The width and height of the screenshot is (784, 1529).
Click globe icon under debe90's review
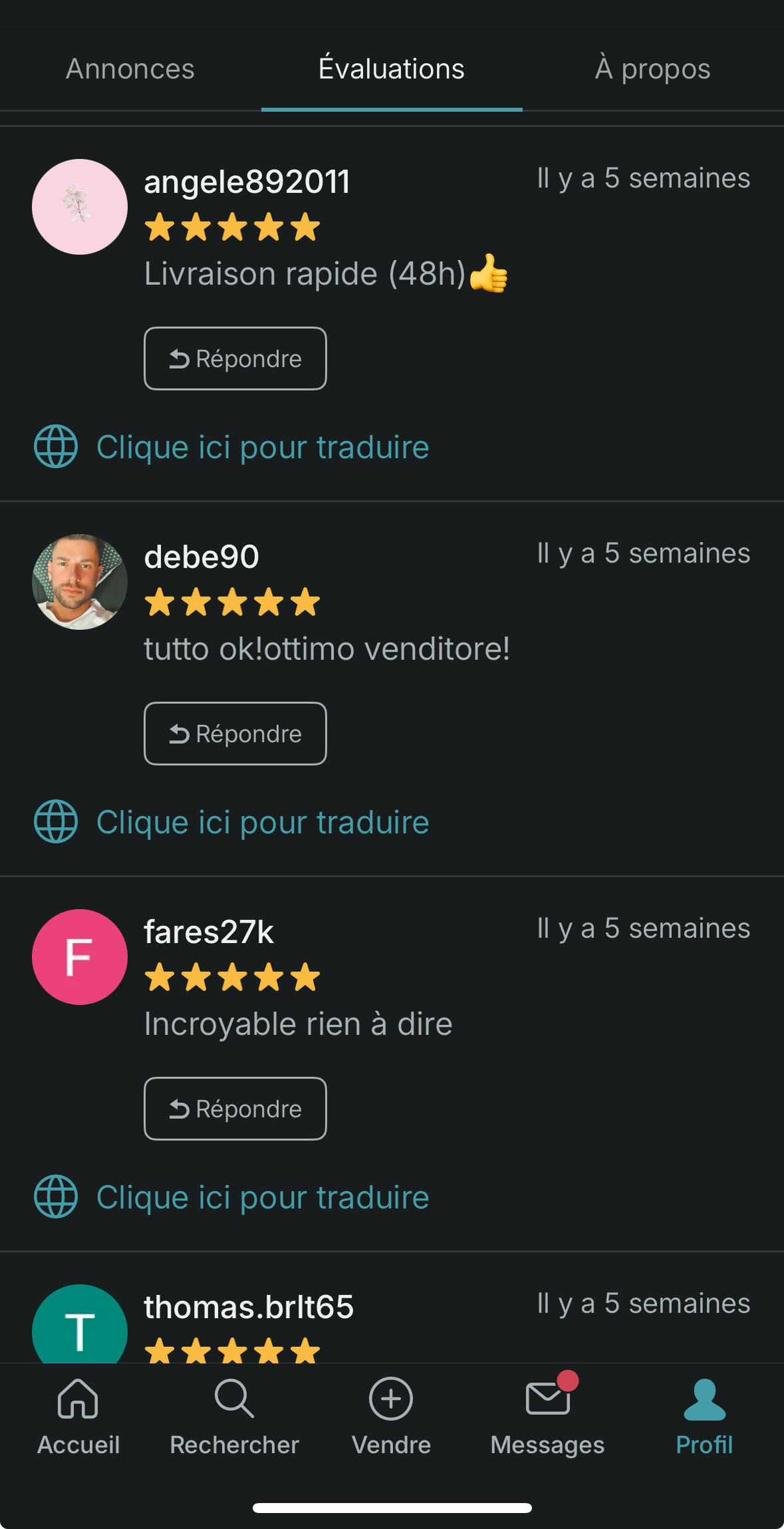[56, 821]
